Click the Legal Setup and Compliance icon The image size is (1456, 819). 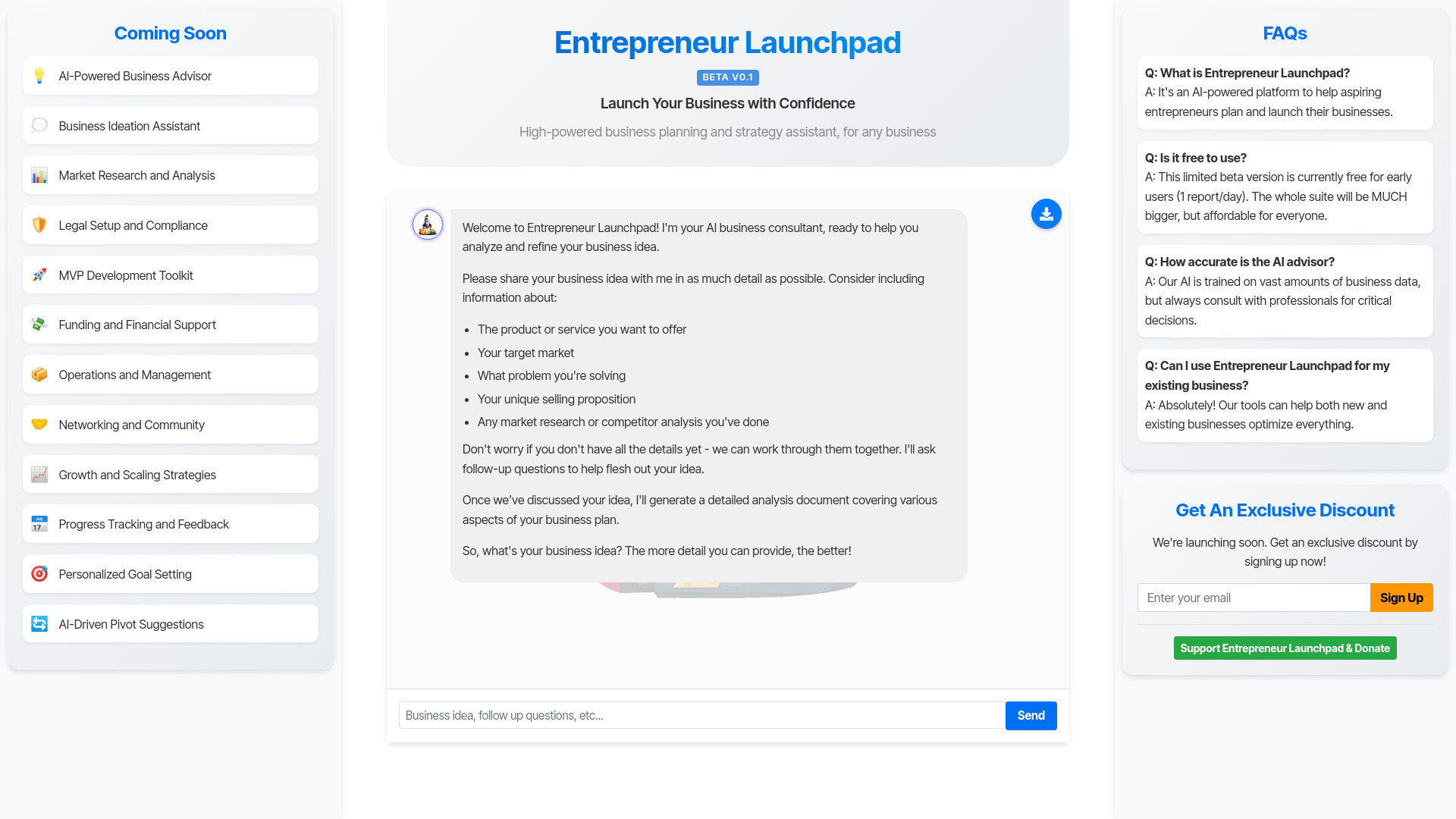click(x=40, y=225)
